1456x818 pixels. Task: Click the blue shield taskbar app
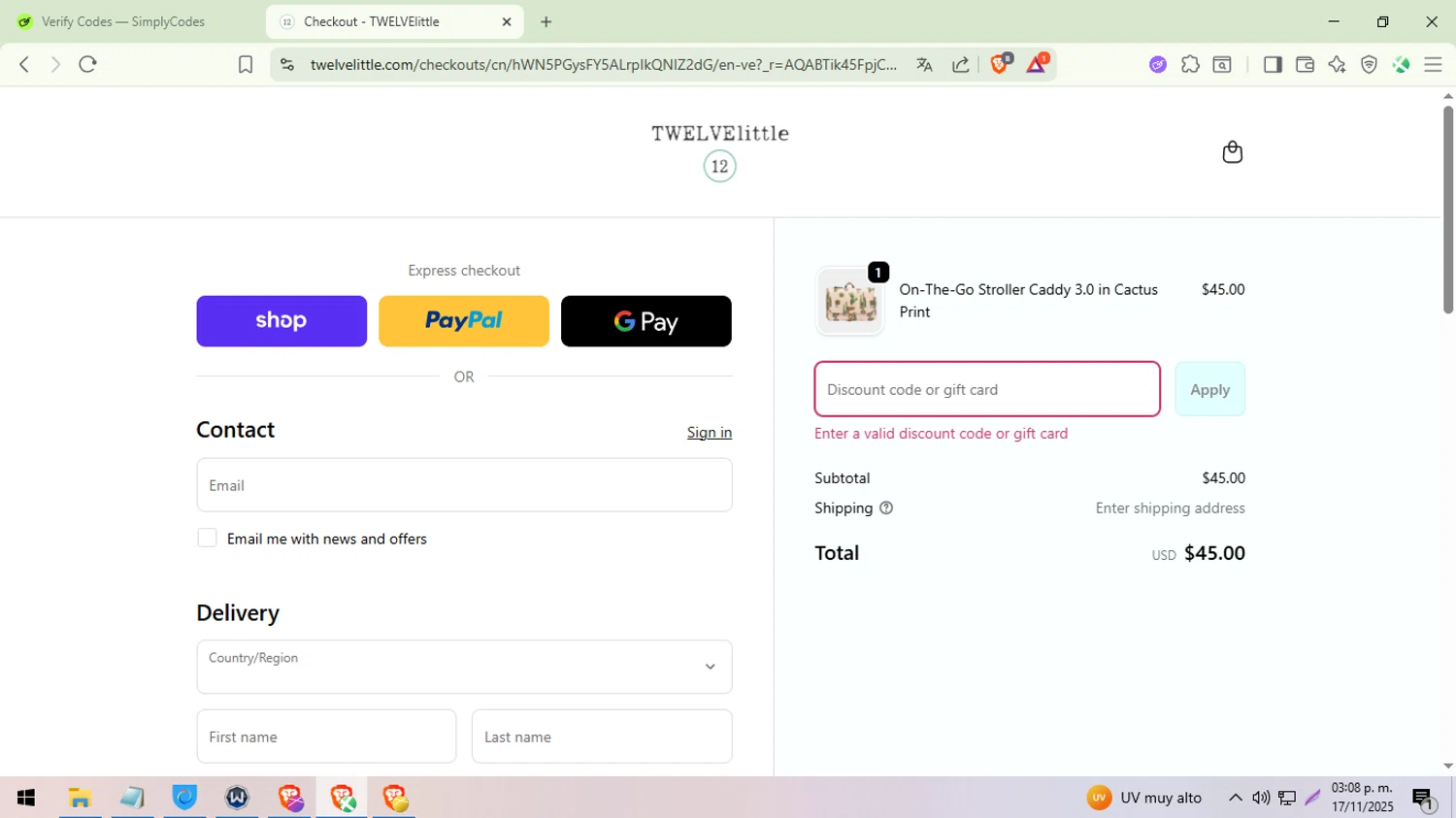click(x=184, y=798)
